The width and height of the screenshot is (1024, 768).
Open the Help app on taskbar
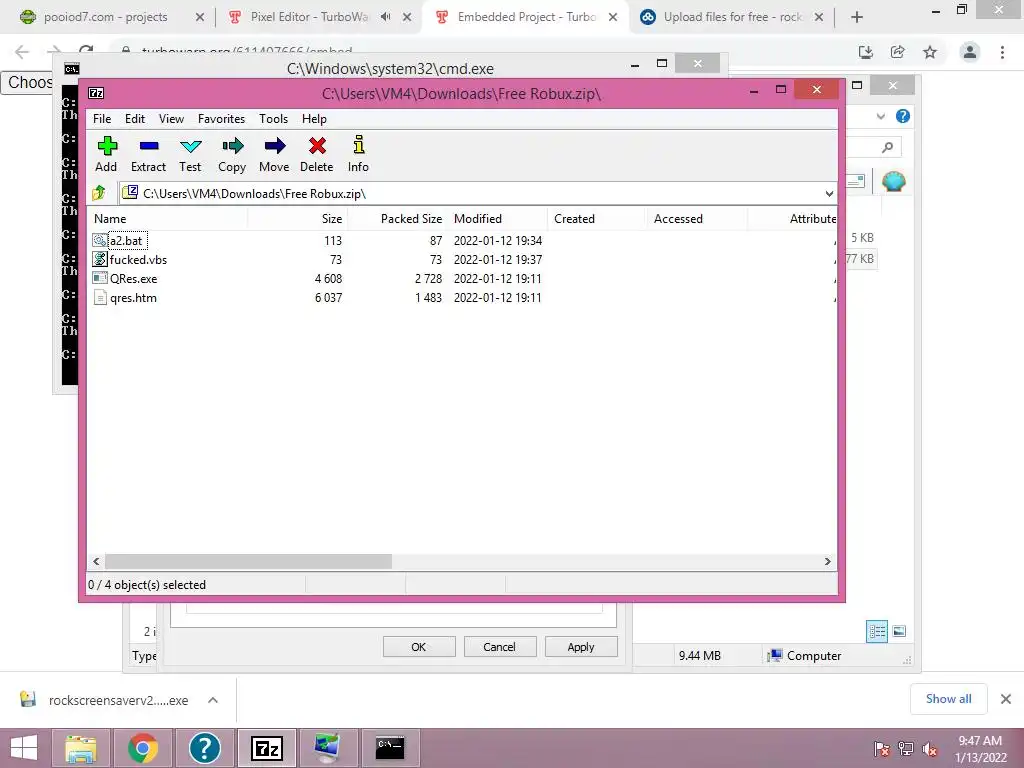(x=204, y=748)
